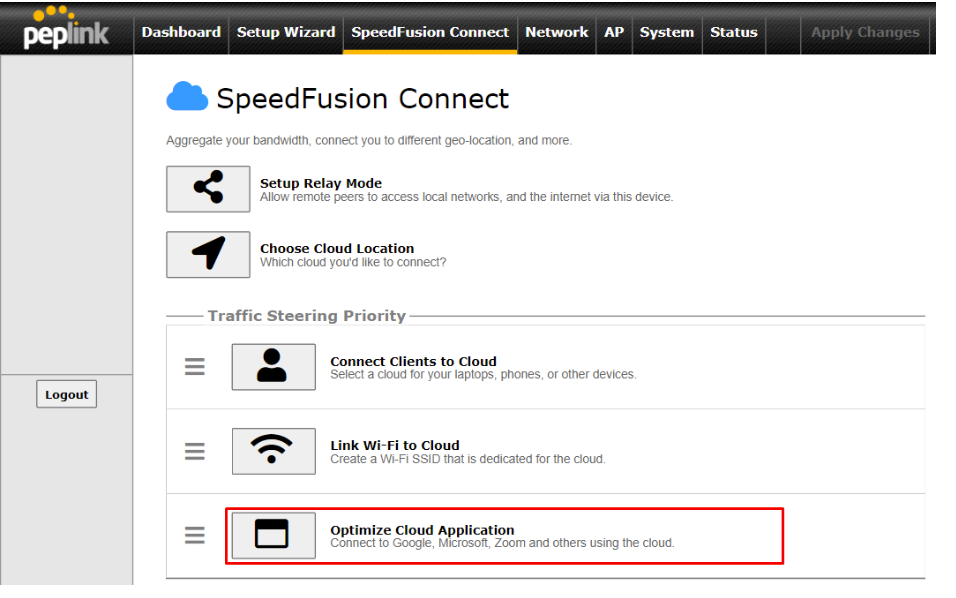Screen dimensions: 956x598
Task: Open the Dashboard tab
Action: [181, 32]
